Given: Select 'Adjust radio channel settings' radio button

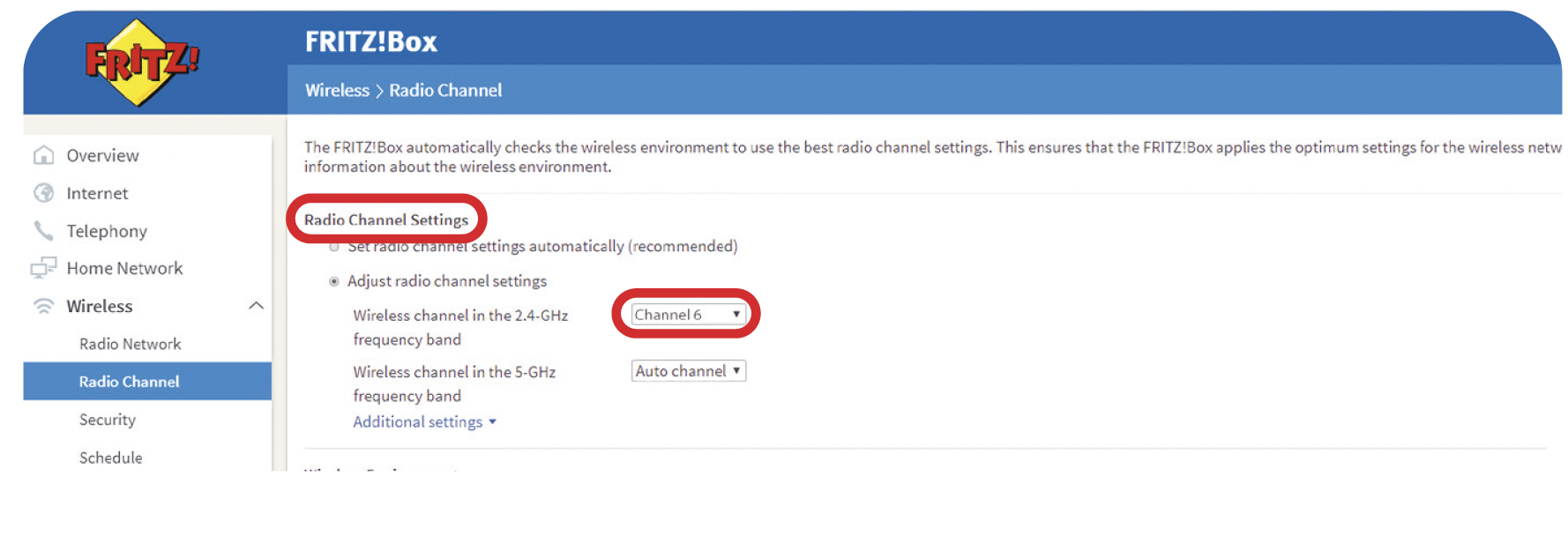Looking at the screenshot, I should pyautogui.click(x=334, y=281).
